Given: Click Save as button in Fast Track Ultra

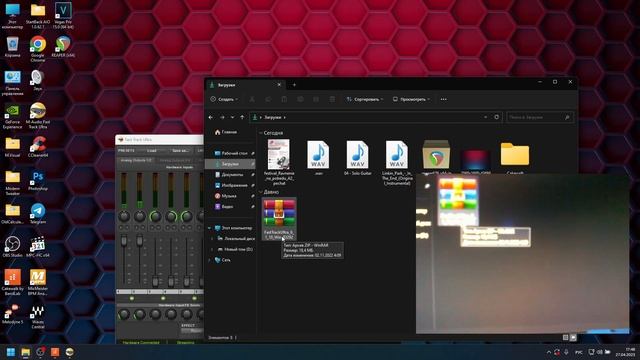Looking at the screenshot, I should (x=180, y=151).
